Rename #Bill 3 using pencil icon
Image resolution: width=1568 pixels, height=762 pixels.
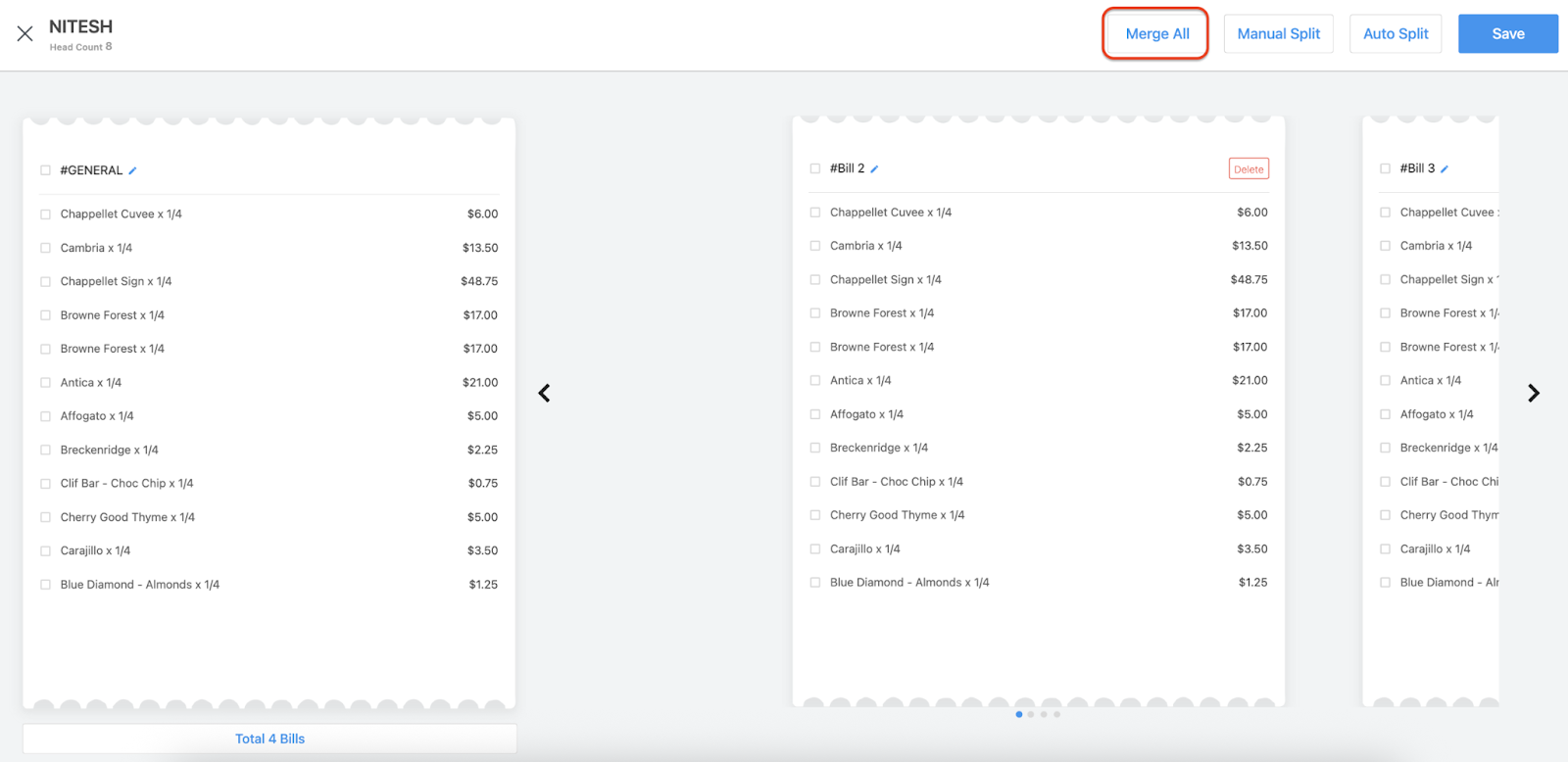(x=1445, y=169)
